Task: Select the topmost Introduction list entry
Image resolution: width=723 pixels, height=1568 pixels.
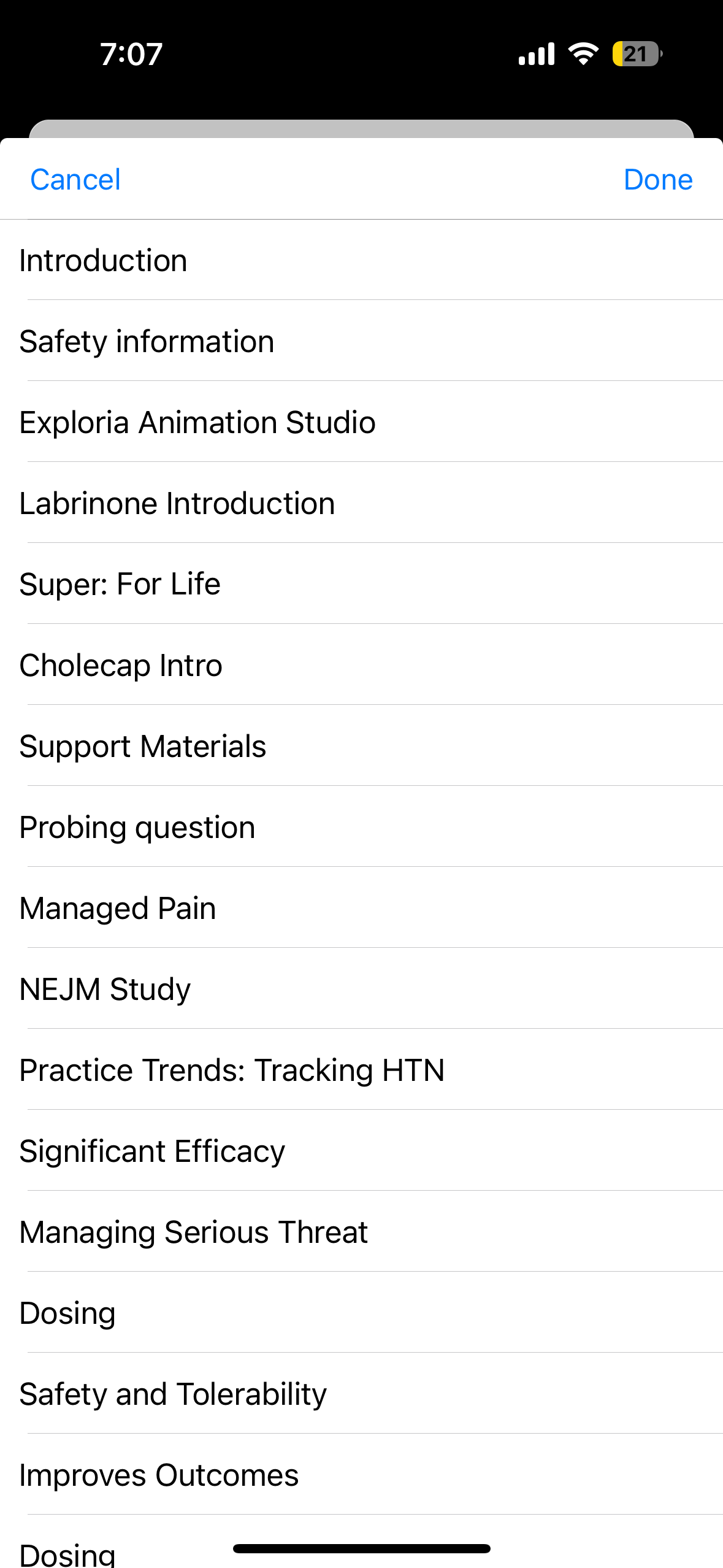Action: pyautogui.click(x=103, y=261)
